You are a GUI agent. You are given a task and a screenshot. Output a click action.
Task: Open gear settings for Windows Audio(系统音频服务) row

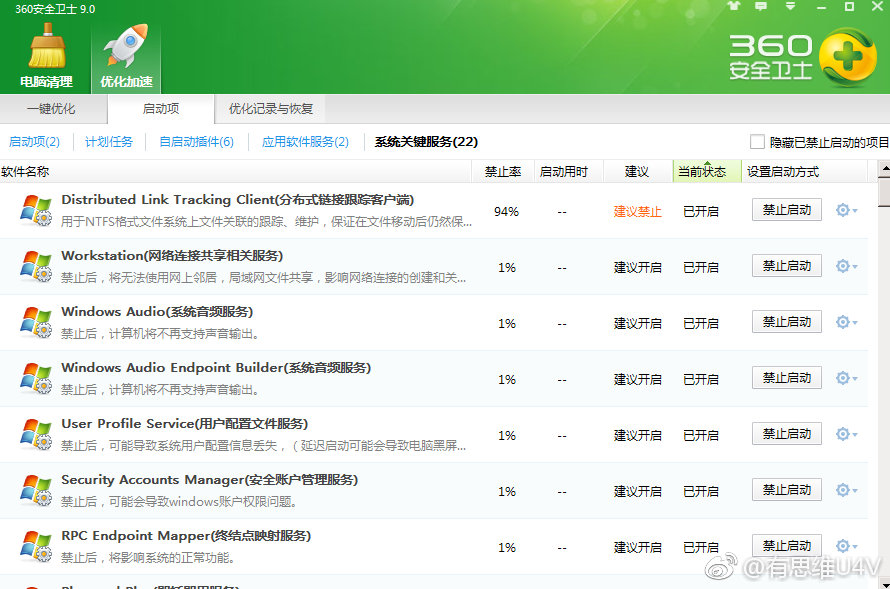pyautogui.click(x=846, y=322)
